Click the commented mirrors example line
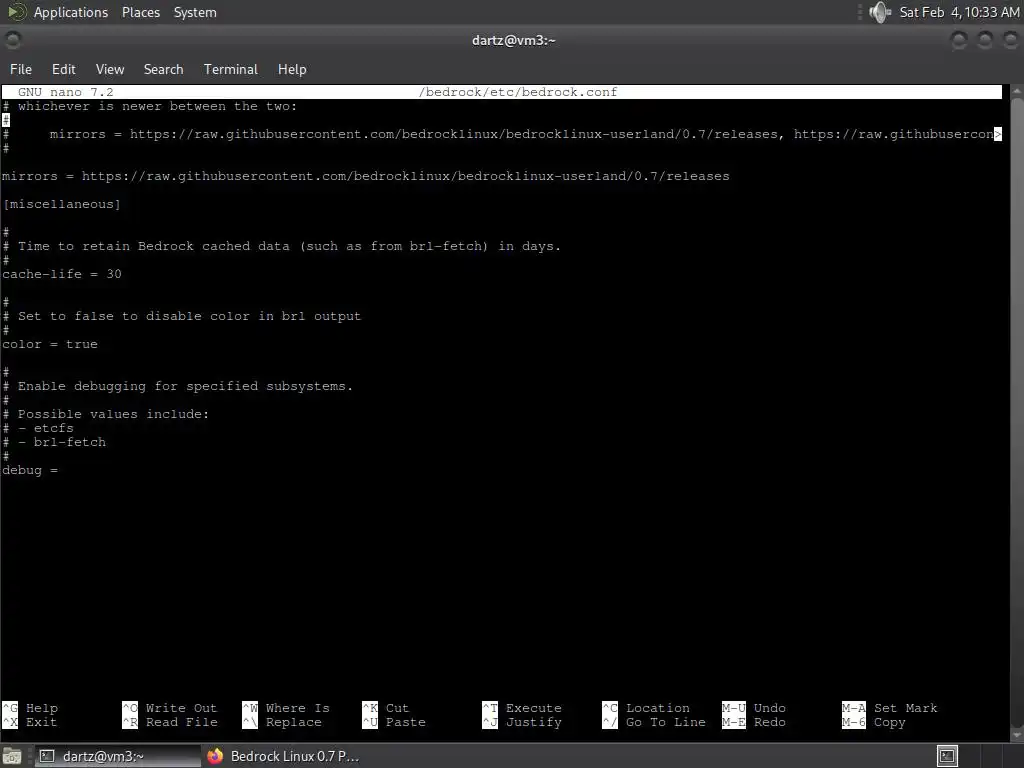Image resolution: width=1024 pixels, height=768 pixels. click(502, 135)
